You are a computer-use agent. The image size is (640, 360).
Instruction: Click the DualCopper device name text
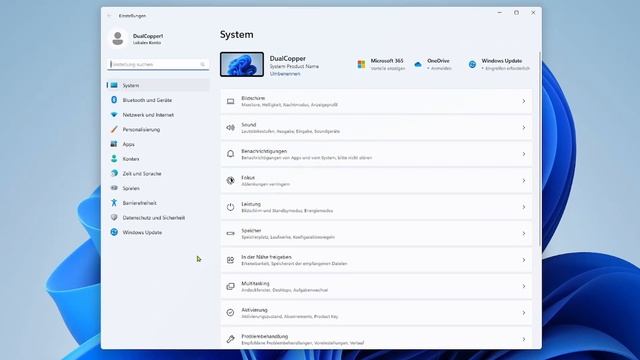tap(287, 58)
